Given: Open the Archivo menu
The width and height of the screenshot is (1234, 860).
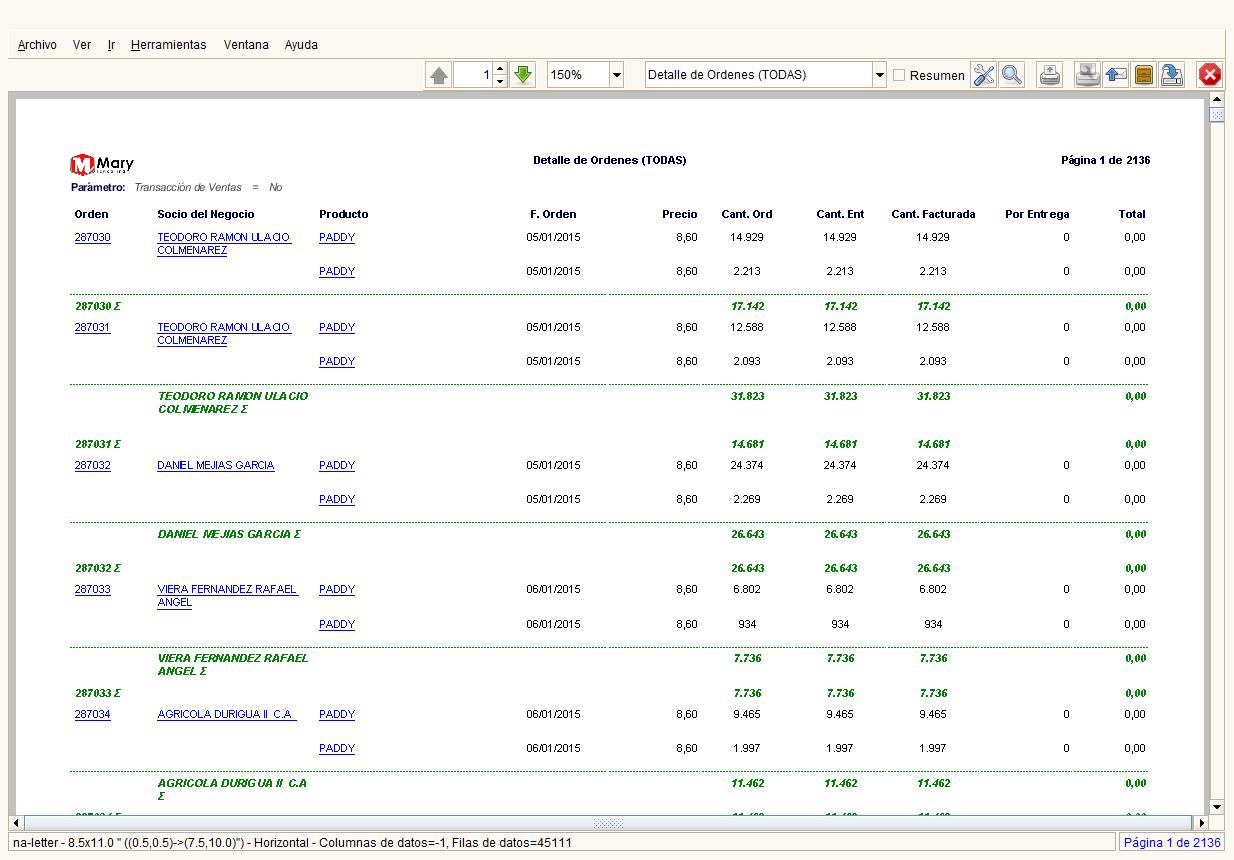Looking at the screenshot, I should [x=37, y=45].
